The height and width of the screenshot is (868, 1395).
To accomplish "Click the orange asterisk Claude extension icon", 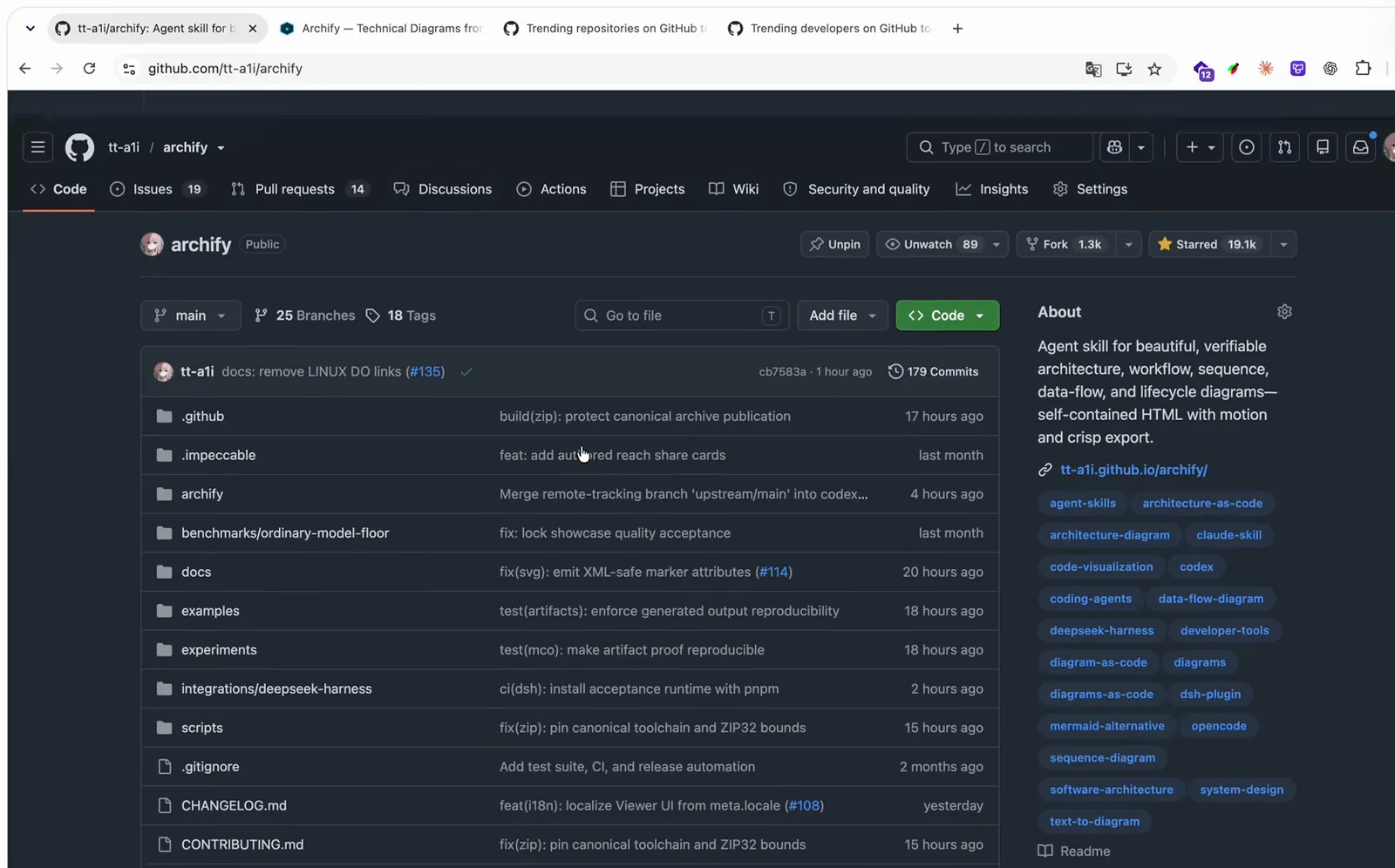I will (1266, 68).
